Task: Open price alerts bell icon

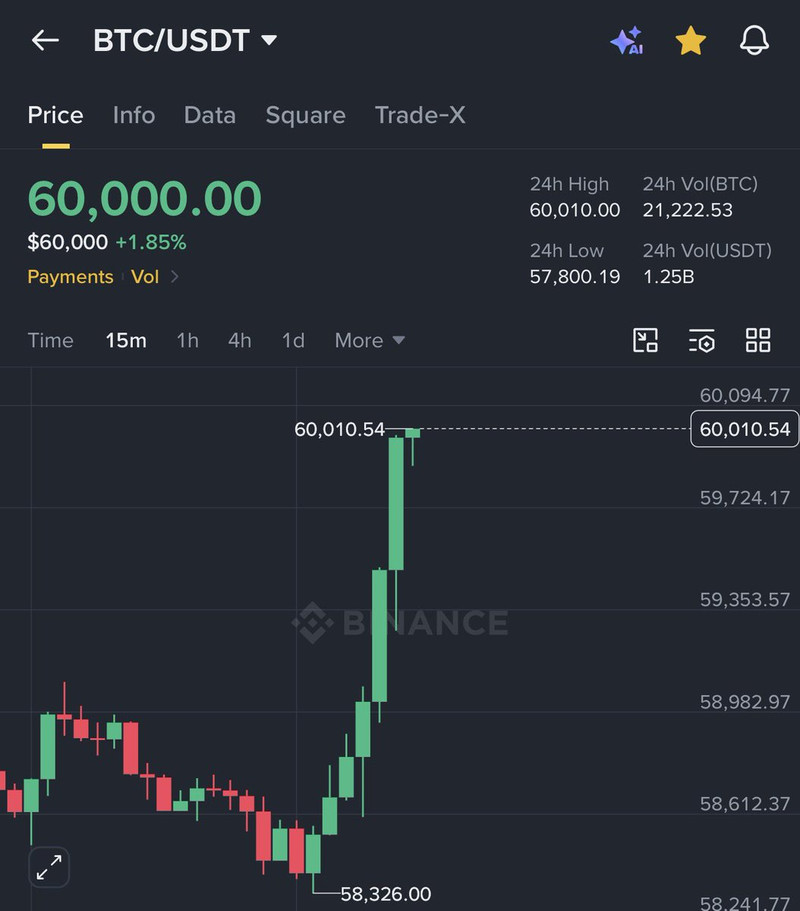Action: pyautogui.click(x=754, y=40)
